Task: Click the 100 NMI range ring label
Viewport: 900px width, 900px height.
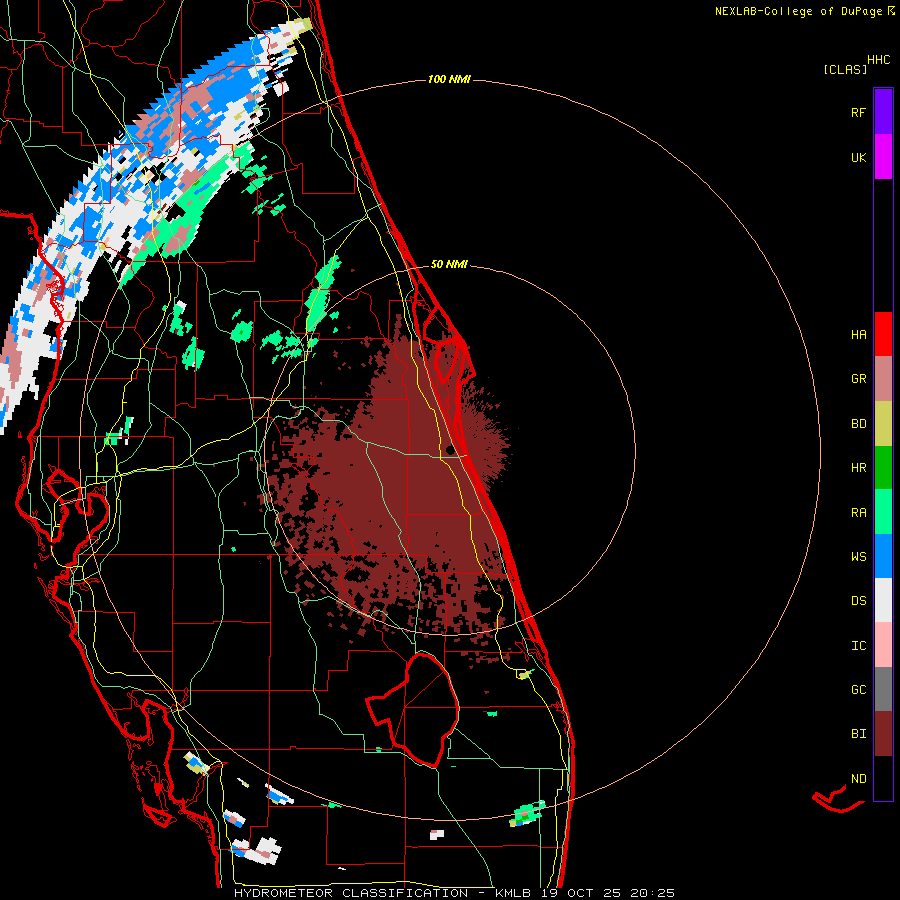Action: [x=449, y=79]
